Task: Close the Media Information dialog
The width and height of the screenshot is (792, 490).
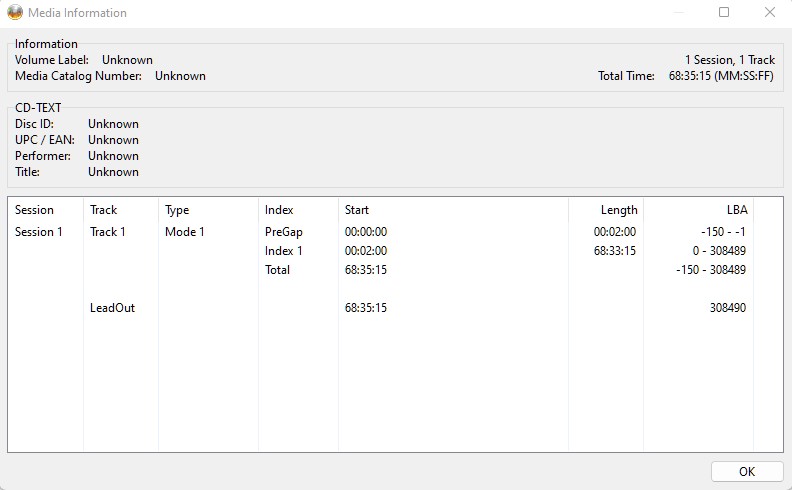Action: coord(769,13)
